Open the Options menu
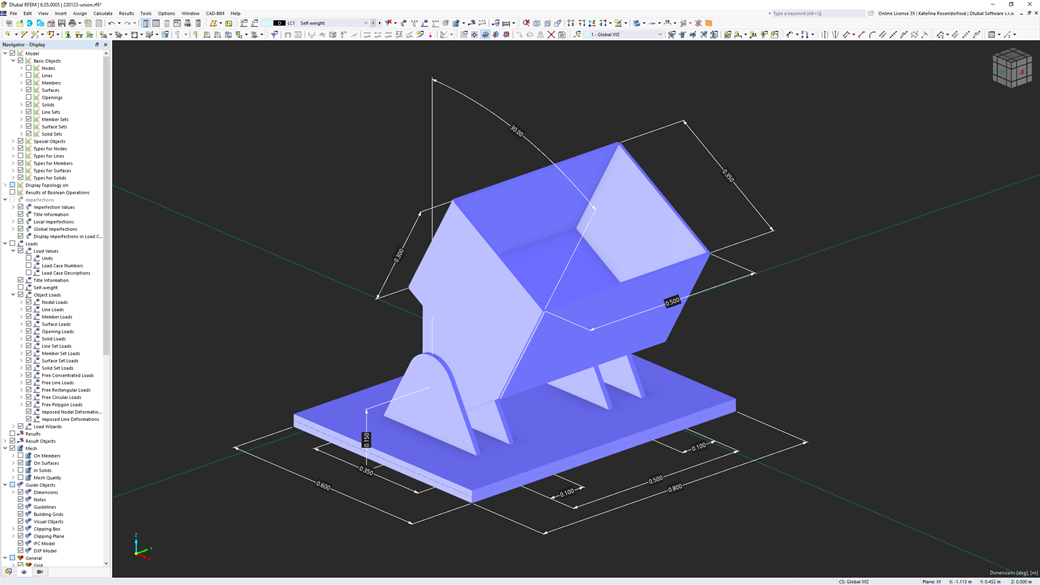1040x585 pixels. click(166, 13)
